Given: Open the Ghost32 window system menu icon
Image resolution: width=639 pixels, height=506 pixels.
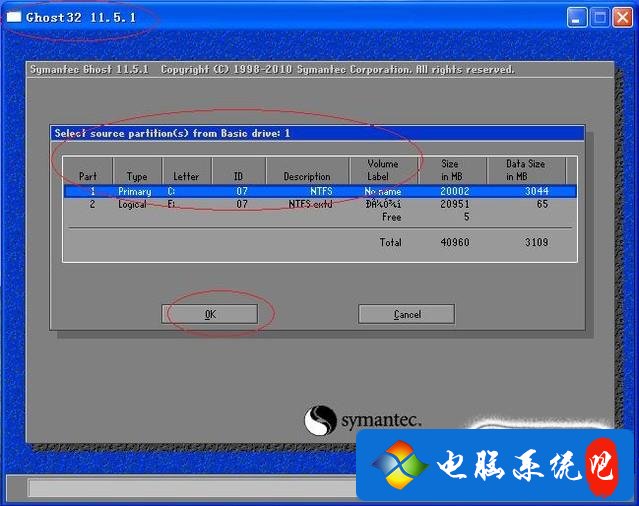Looking at the screenshot, I should click(x=14, y=17).
